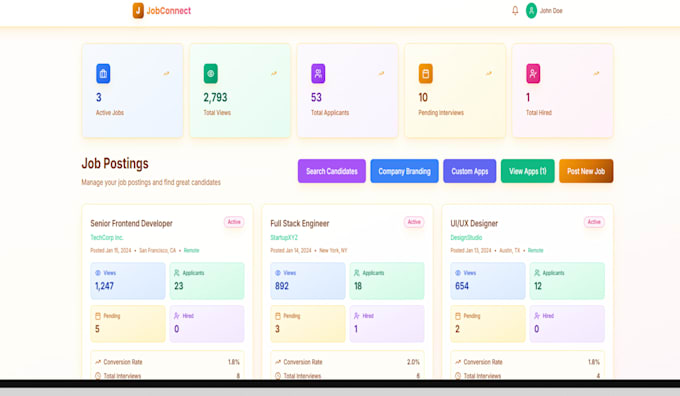Image resolution: width=680 pixels, height=396 pixels.
Task: Click the 53 Total Applicants number
Action: 317,97
